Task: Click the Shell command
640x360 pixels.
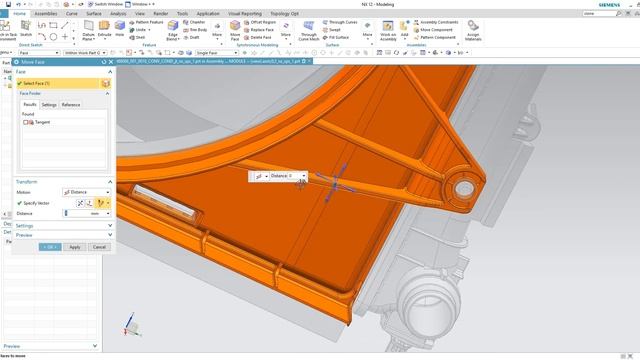Action: tap(137, 38)
